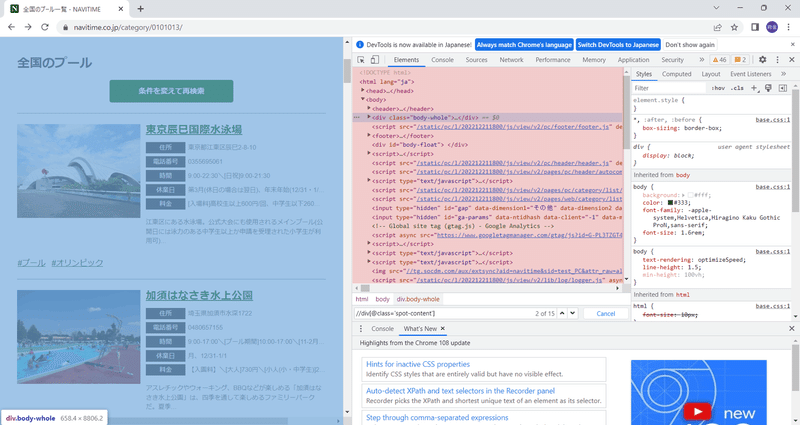800x425 pixels.
Task: Switch to the Sources tab
Action: coord(477,60)
